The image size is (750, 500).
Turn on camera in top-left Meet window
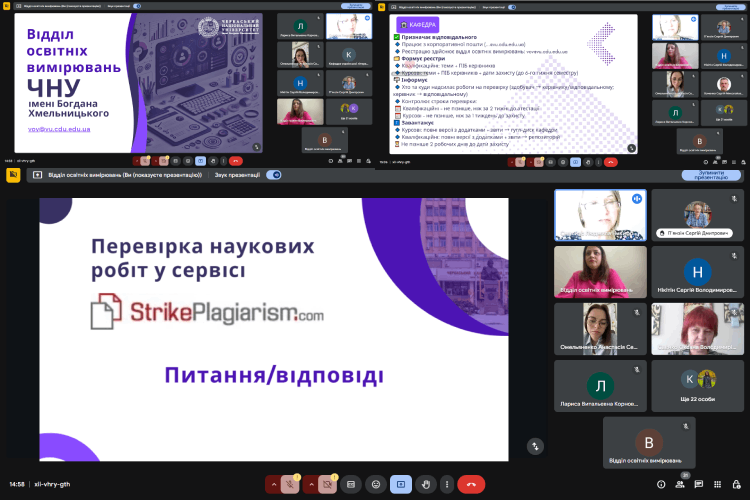click(164, 161)
